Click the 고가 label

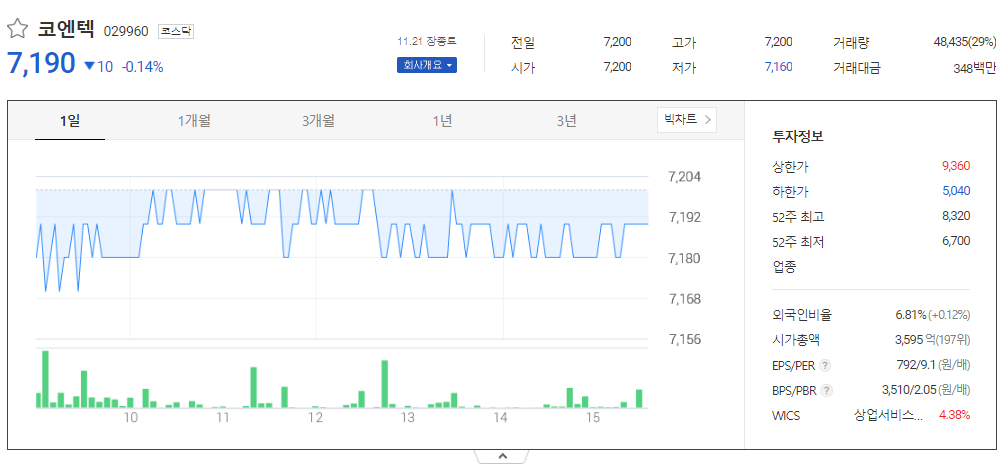coord(684,43)
